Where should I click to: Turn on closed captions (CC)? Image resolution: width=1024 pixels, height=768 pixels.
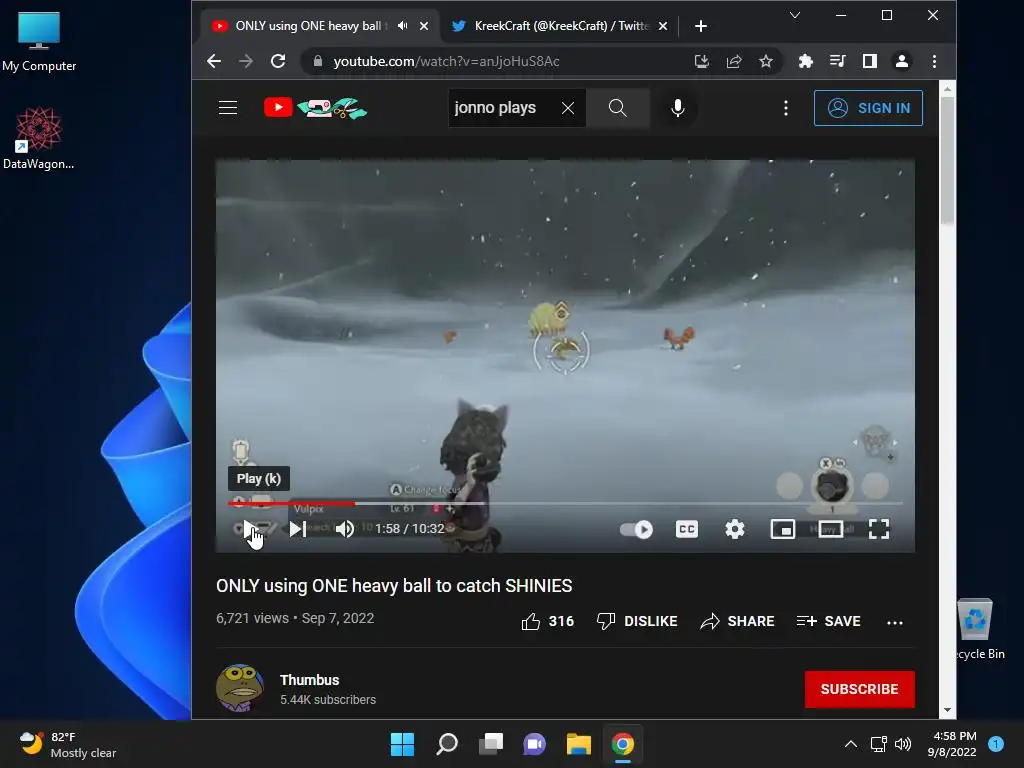pos(686,529)
